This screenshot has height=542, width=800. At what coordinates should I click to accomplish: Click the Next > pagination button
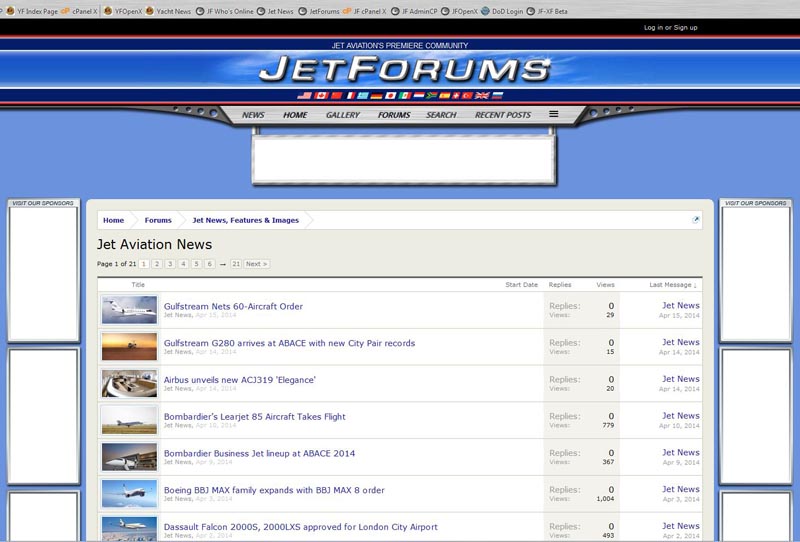click(257, 264)
